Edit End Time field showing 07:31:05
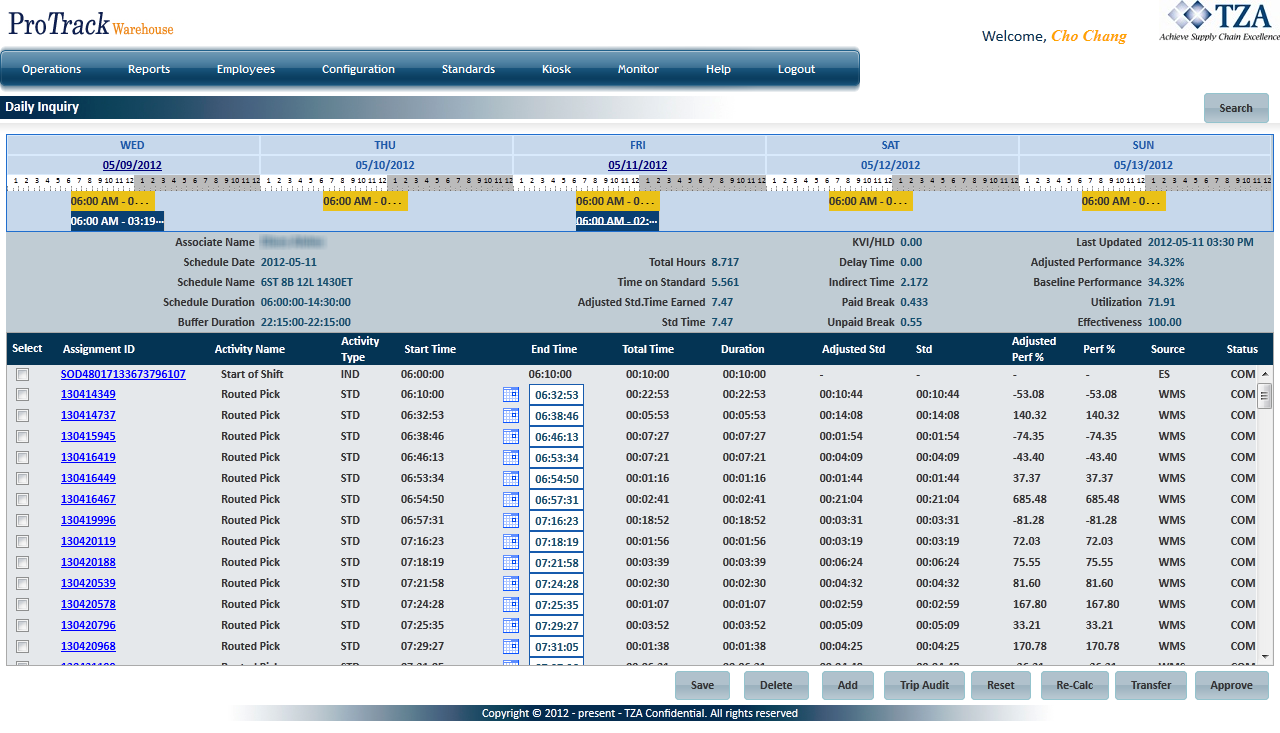The height and width of the screenshot is (733, 1280). [556, 647]
